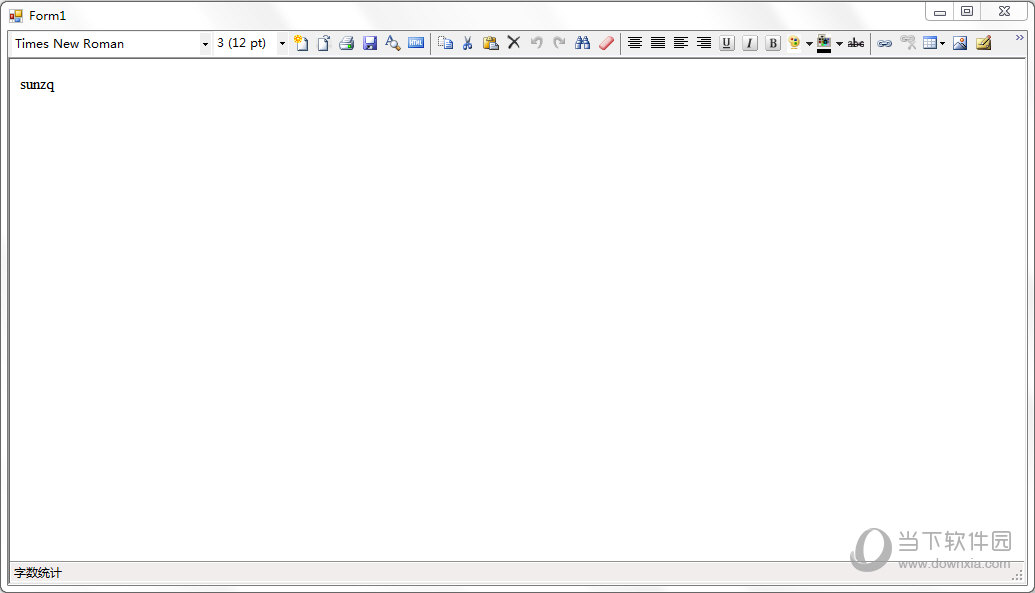Image resolution: width=1035 pixels, height=593 pixels.
Task: Toggle underline formatting
Action: pos(727,43)
